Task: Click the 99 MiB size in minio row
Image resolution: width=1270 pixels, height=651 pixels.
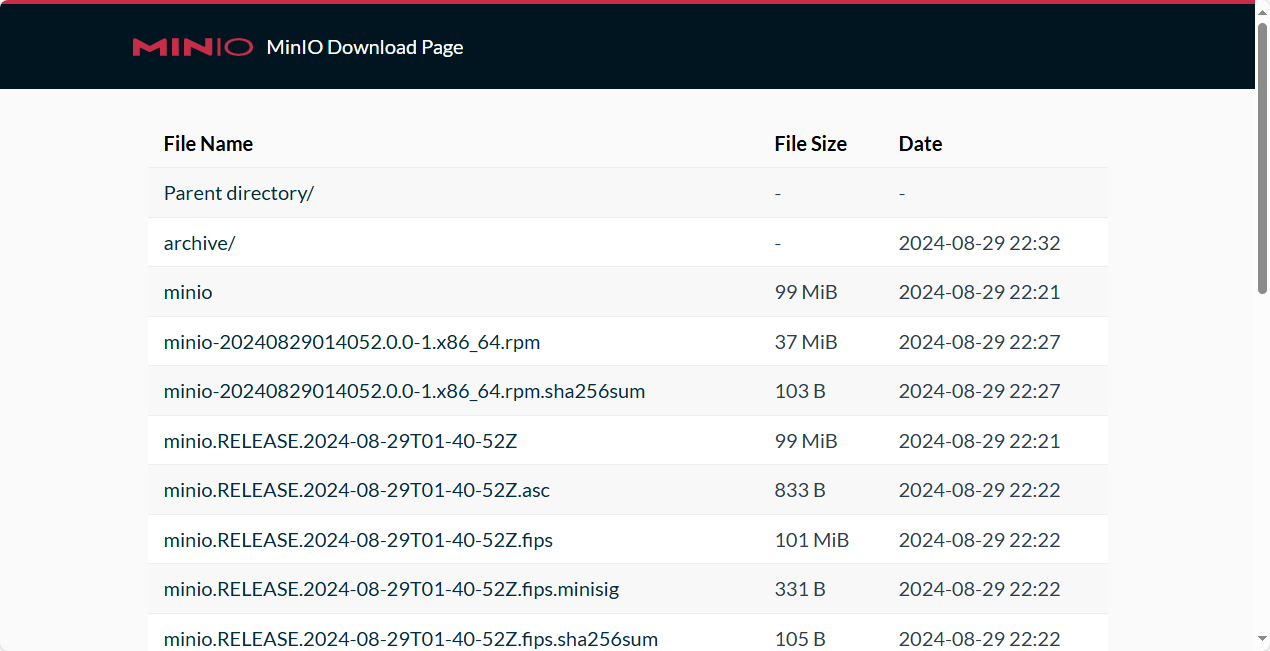Action: point(805,292)
